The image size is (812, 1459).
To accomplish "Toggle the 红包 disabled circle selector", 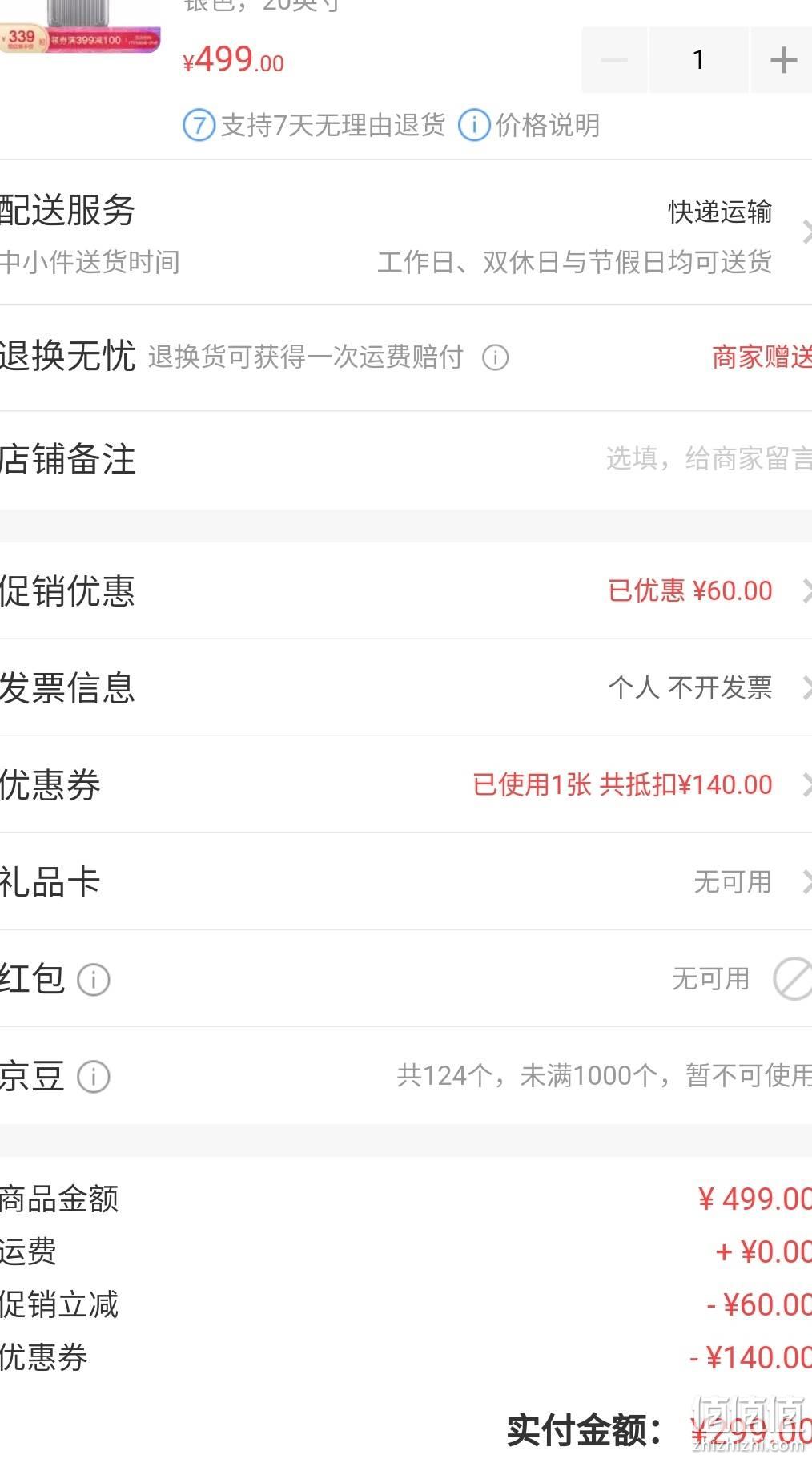I will pyautogui.click(x=793, y=979).
